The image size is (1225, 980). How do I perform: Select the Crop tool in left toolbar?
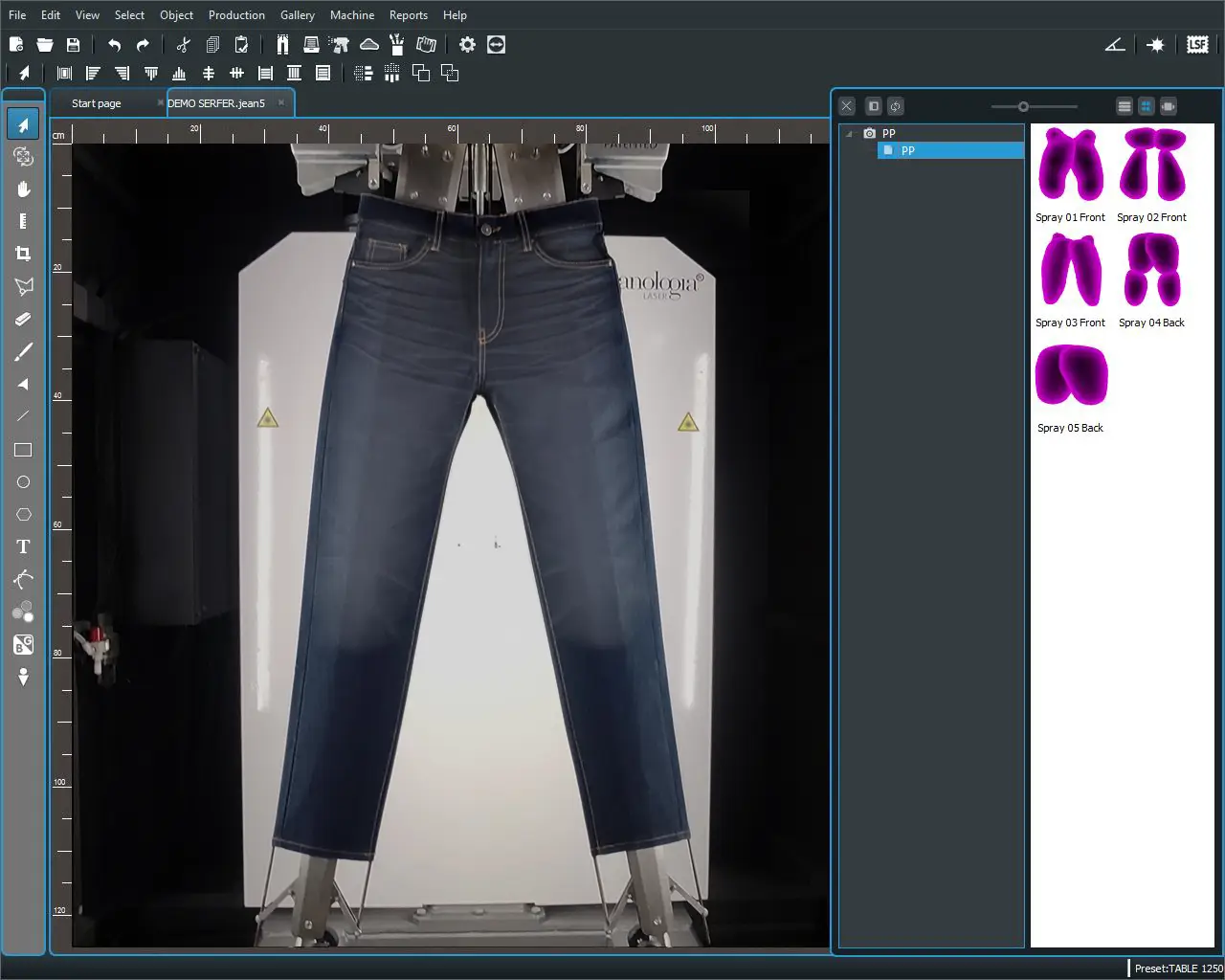(x=23, y=254)
